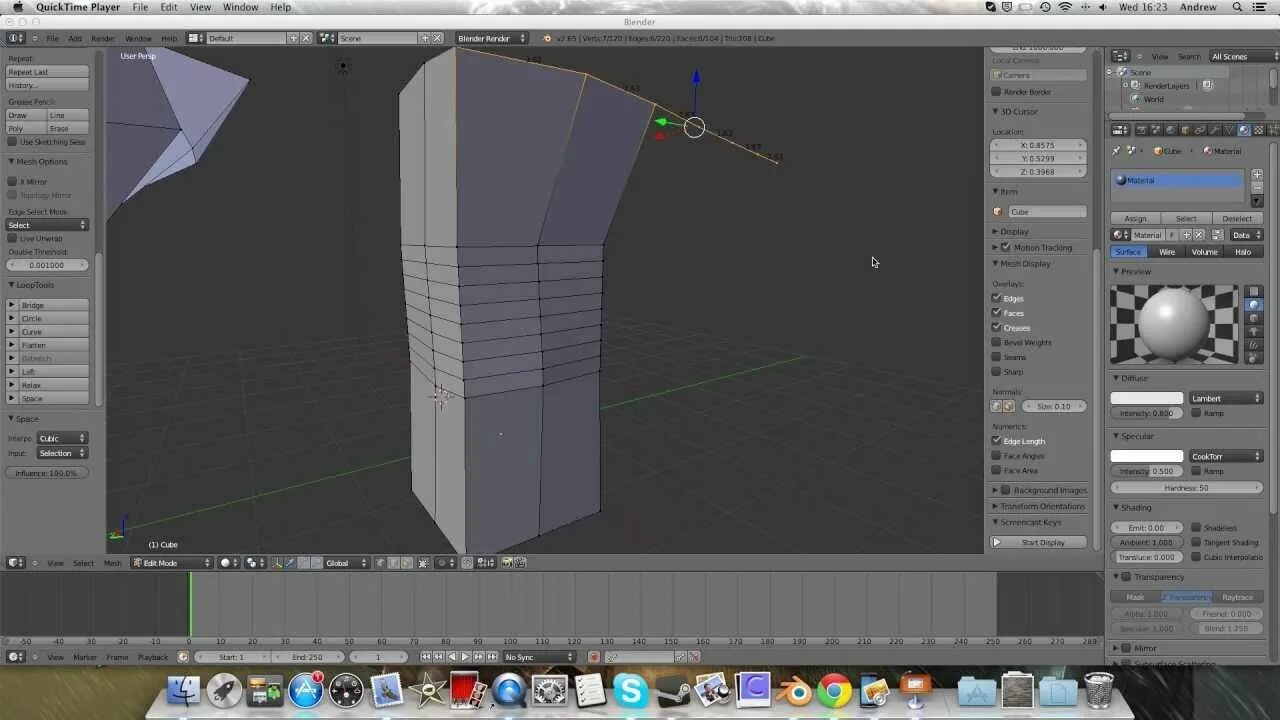The width and height of the screenshot is (1280, 720).
Task: Click the LoopTools Bridge button
Action: (x=48, y=305)
